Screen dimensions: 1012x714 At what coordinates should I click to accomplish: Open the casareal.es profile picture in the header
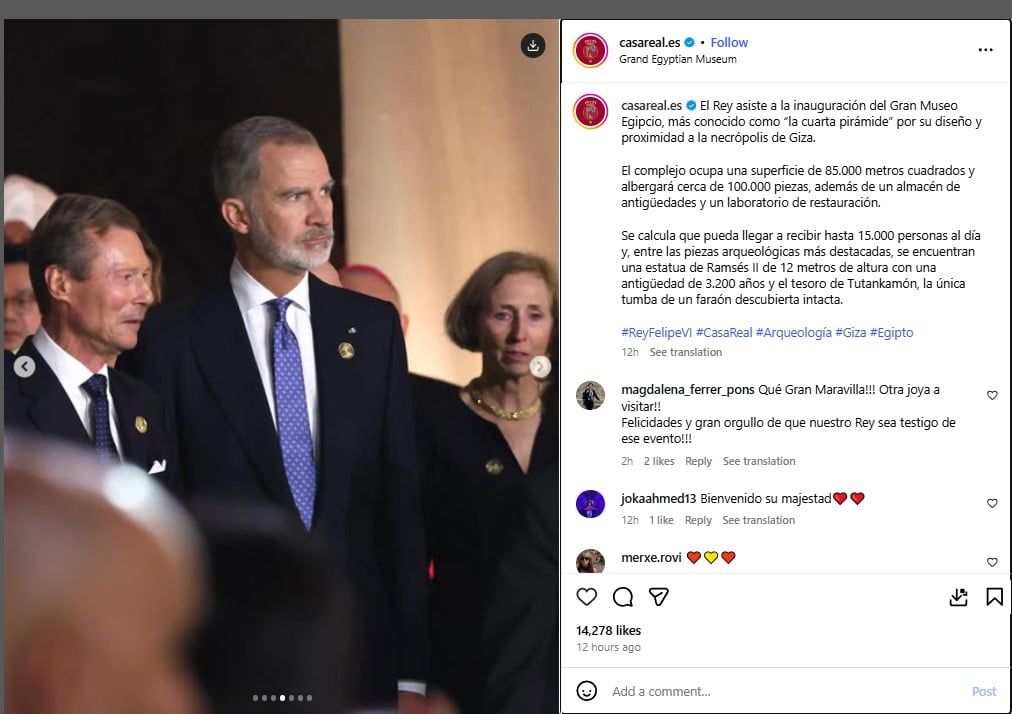point(590,50)
